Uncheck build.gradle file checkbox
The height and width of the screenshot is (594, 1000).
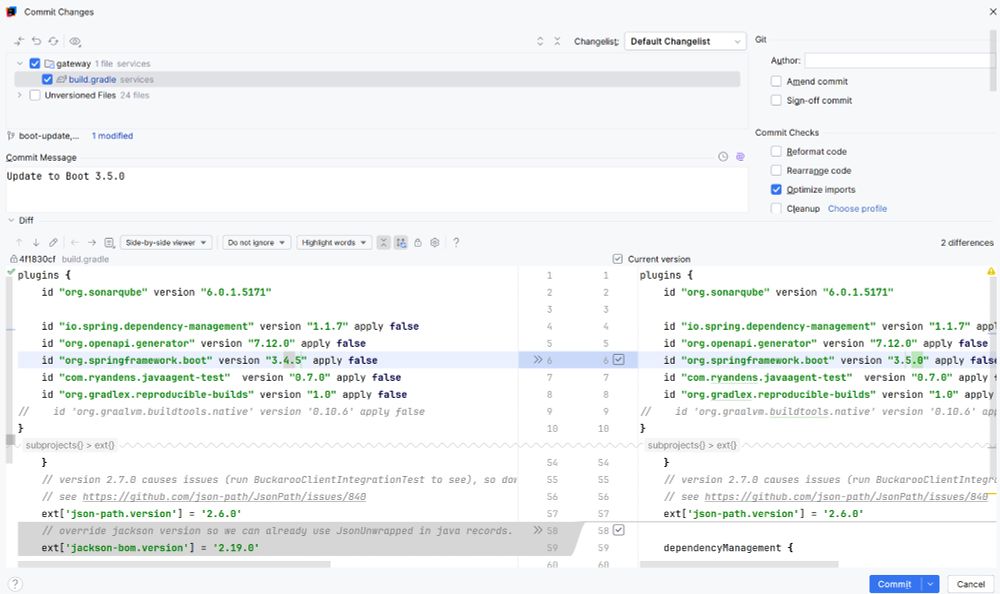click(47, 79)
